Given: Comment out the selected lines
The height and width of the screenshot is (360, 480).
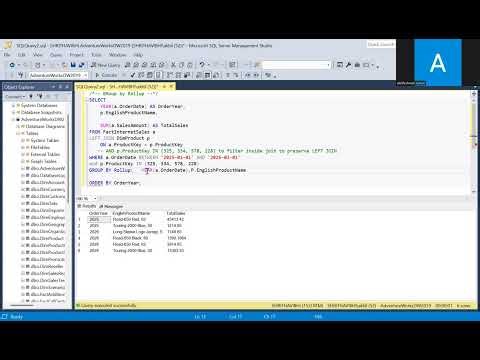Looking at the screenshot, I should point(228,75).
